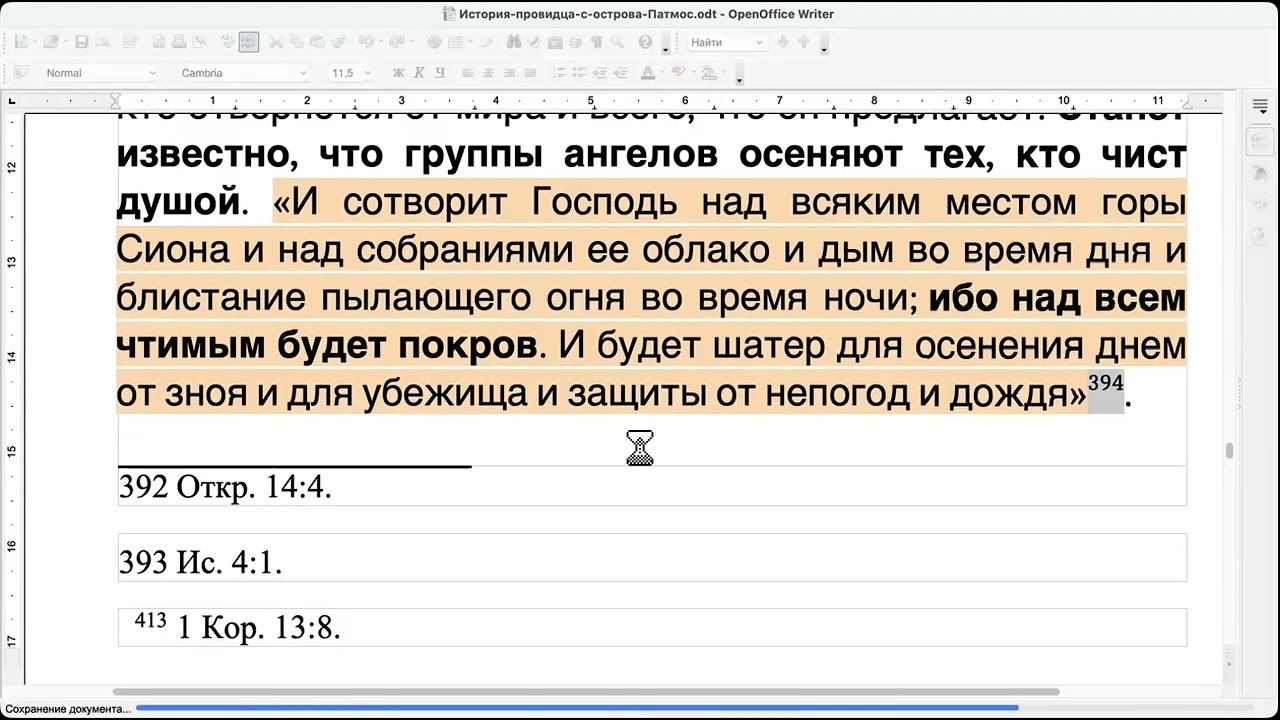
Task: Click the Zoom magnifier icon
Action: pos(617,42)
